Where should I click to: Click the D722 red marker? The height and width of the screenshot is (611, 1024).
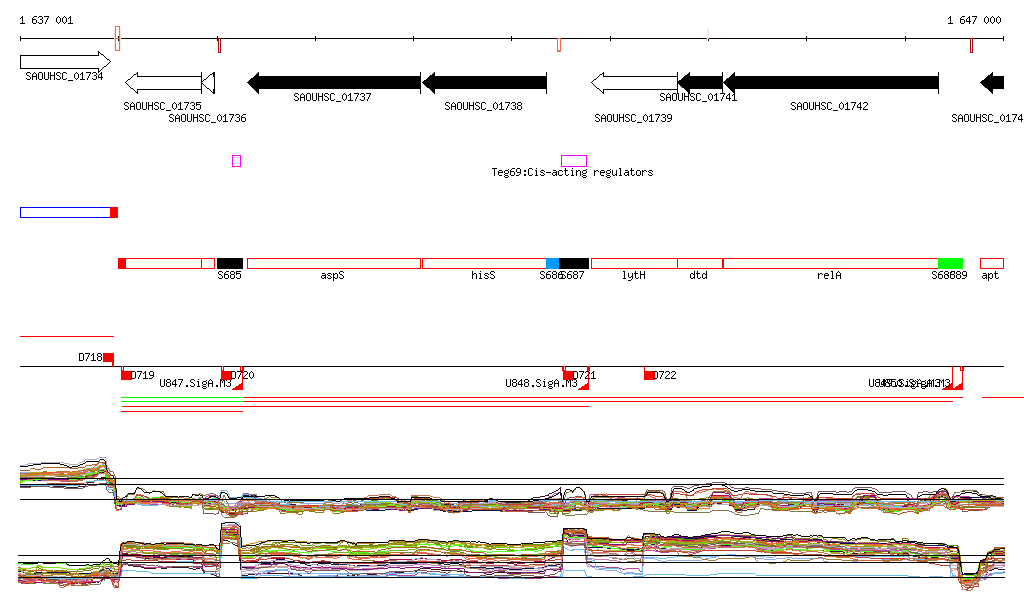649,375
